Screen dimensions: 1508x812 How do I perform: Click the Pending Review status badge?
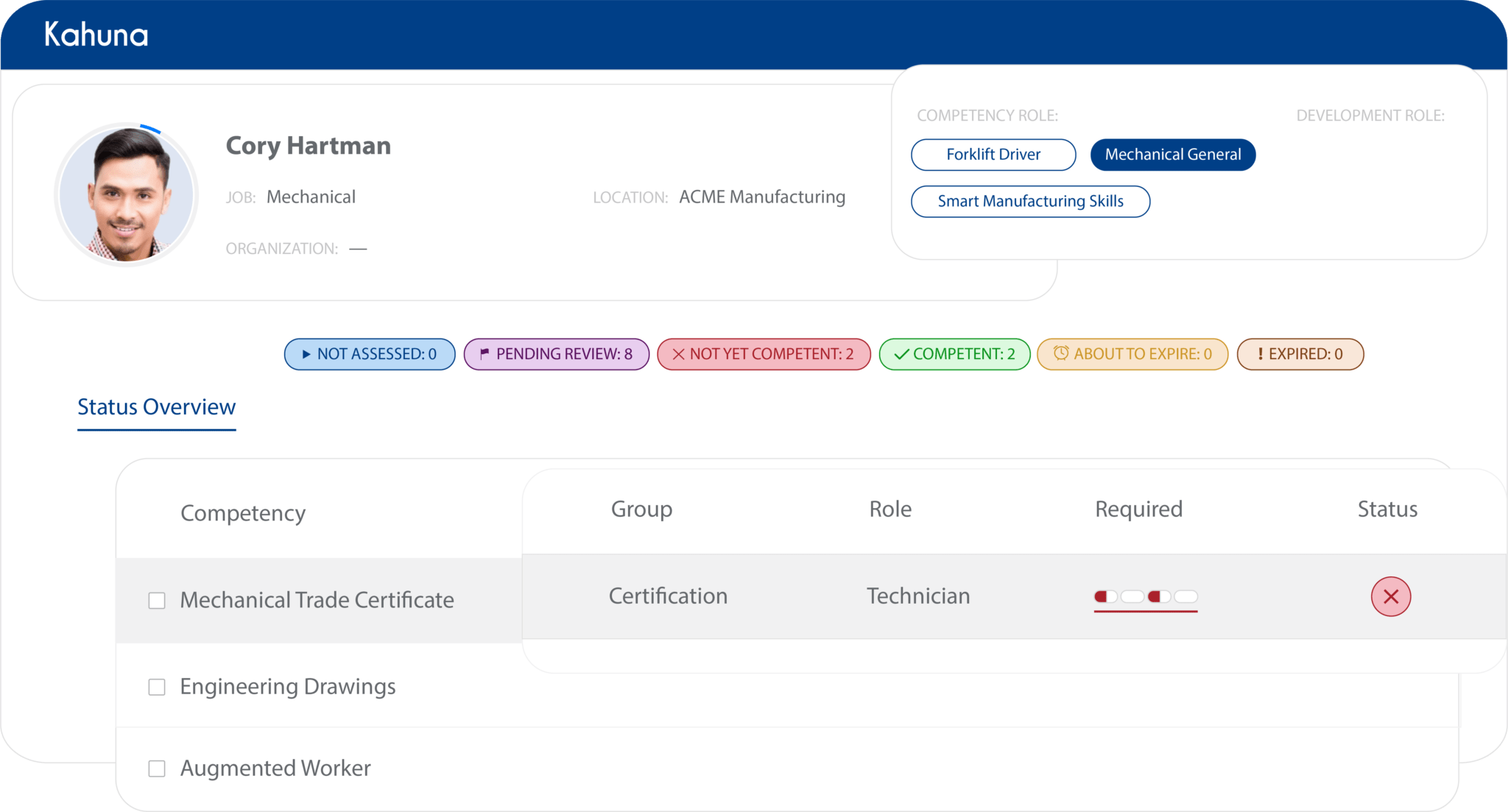click(x=557, y=354)
